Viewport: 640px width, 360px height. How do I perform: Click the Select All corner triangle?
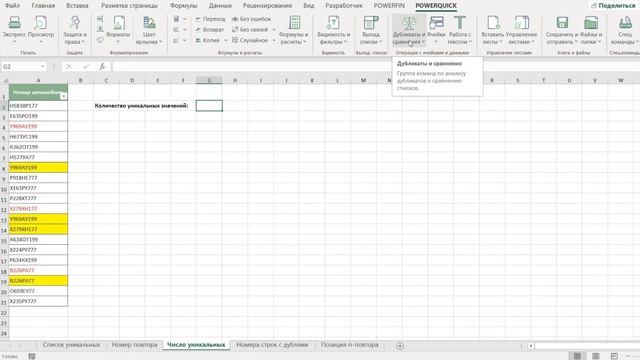point(5,80)
